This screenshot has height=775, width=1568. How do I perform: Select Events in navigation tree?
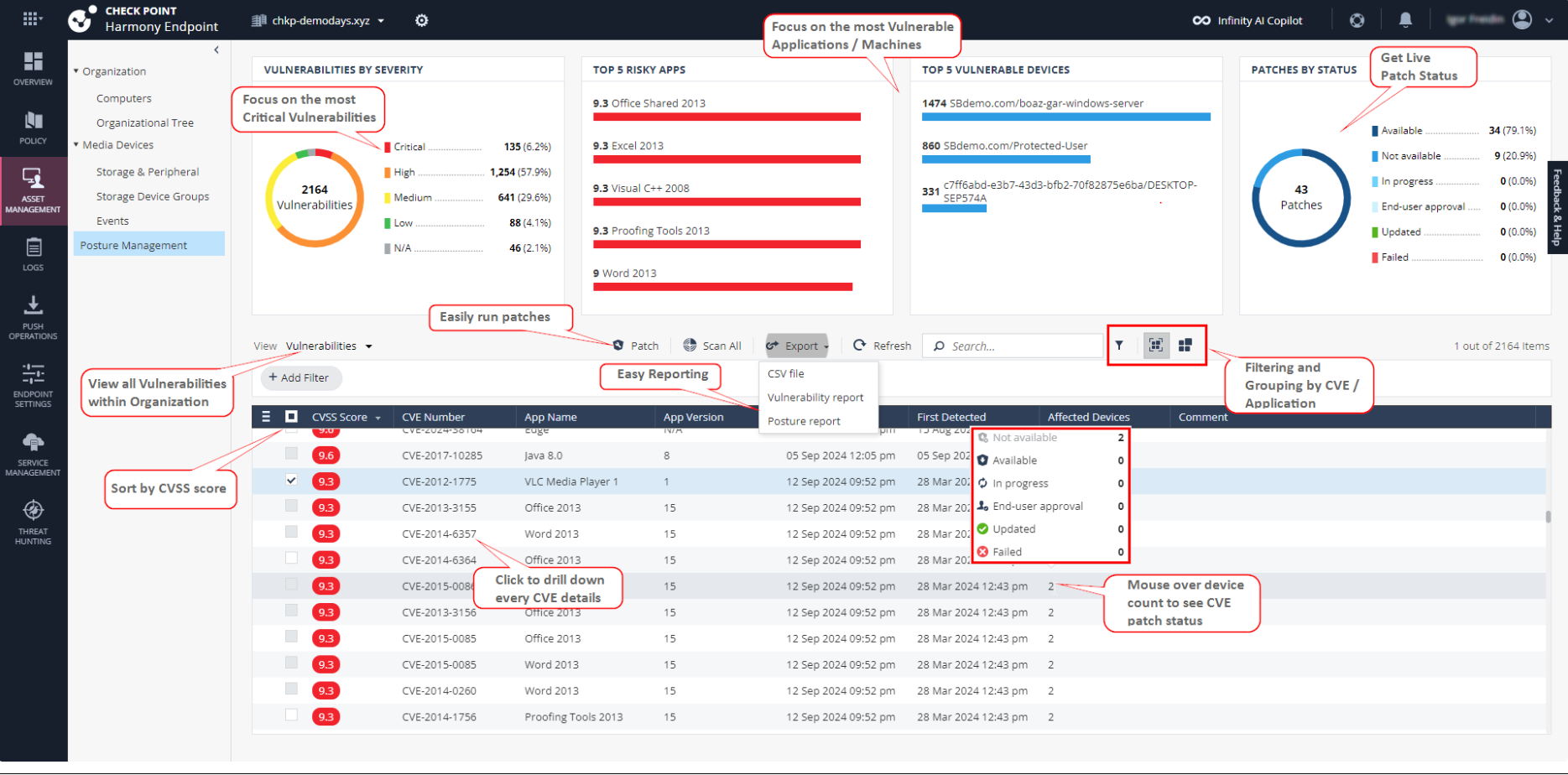coord(112,221)
